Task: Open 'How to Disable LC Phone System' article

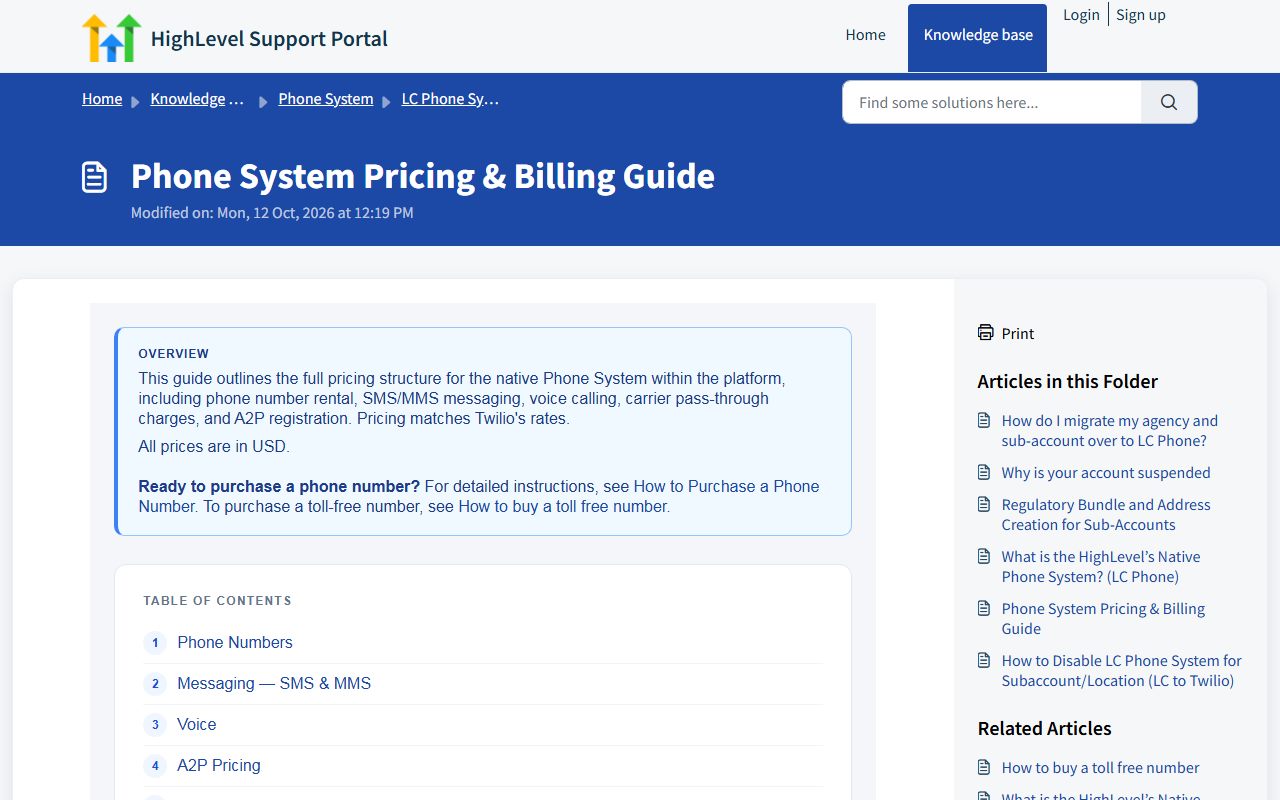Action: [1122, 670]
